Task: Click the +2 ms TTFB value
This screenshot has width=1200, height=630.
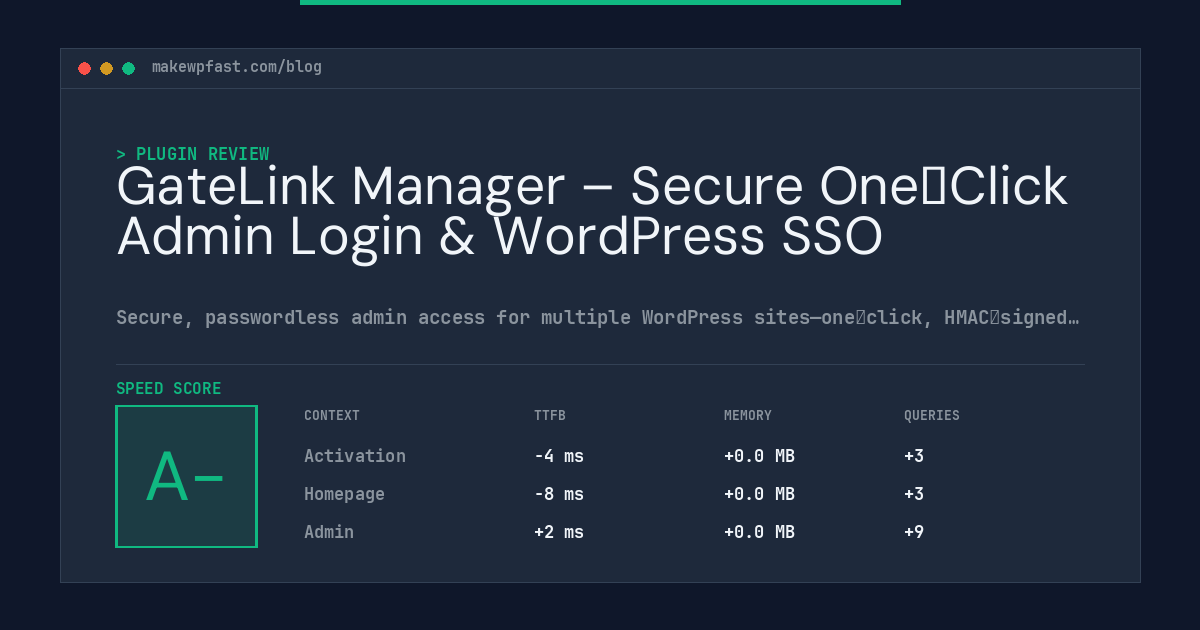Action: [559, 532]
